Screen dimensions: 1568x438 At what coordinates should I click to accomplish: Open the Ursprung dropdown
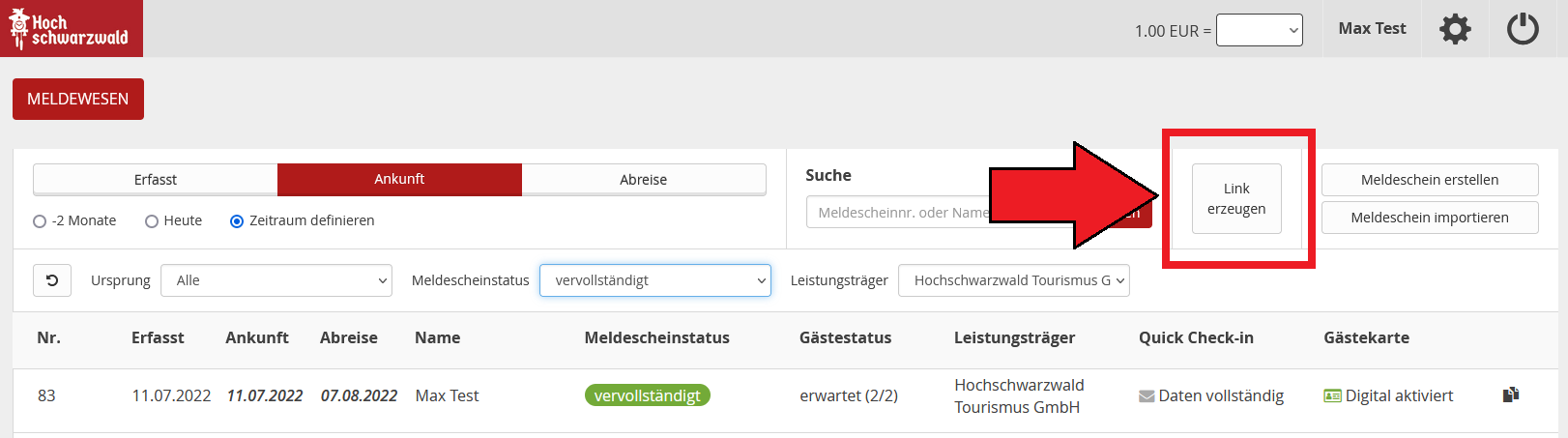(276, 280)
